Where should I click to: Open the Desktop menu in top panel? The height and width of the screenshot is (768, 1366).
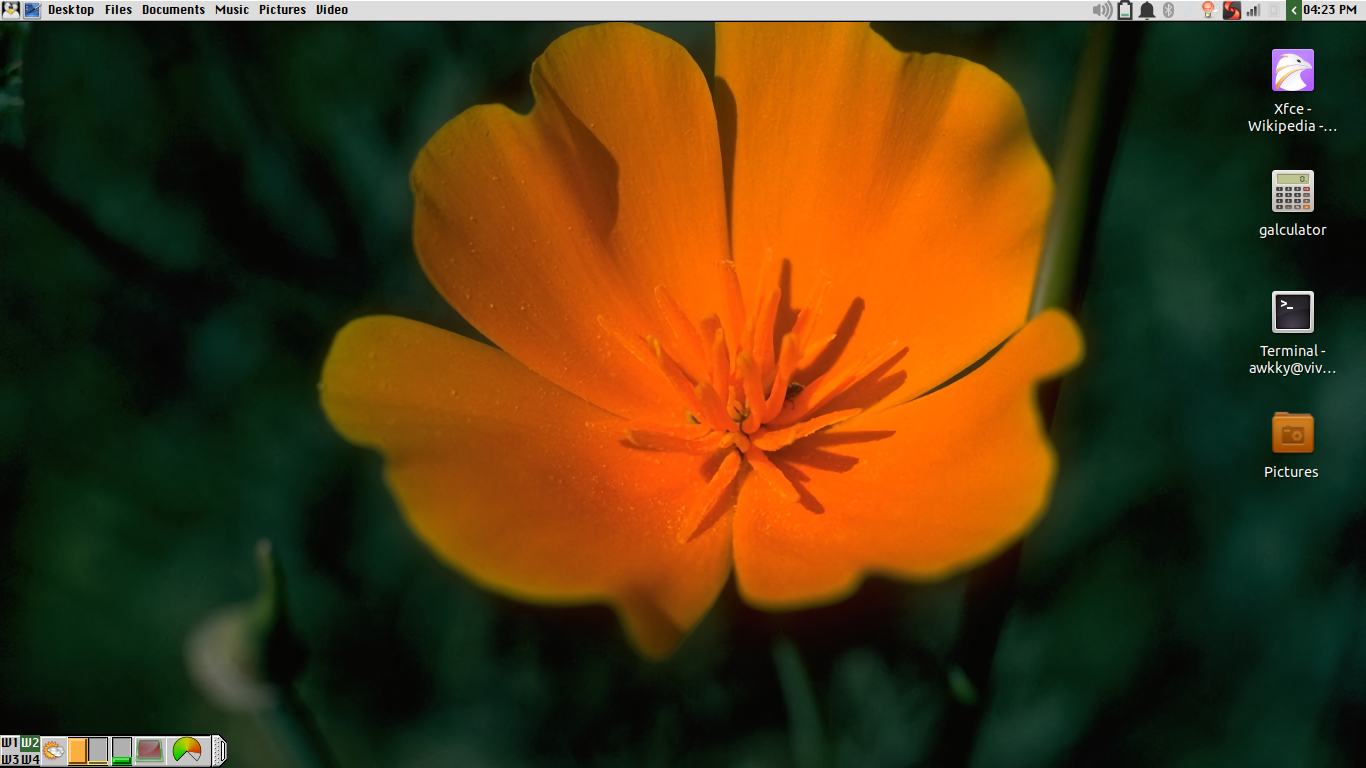point(71,10)
